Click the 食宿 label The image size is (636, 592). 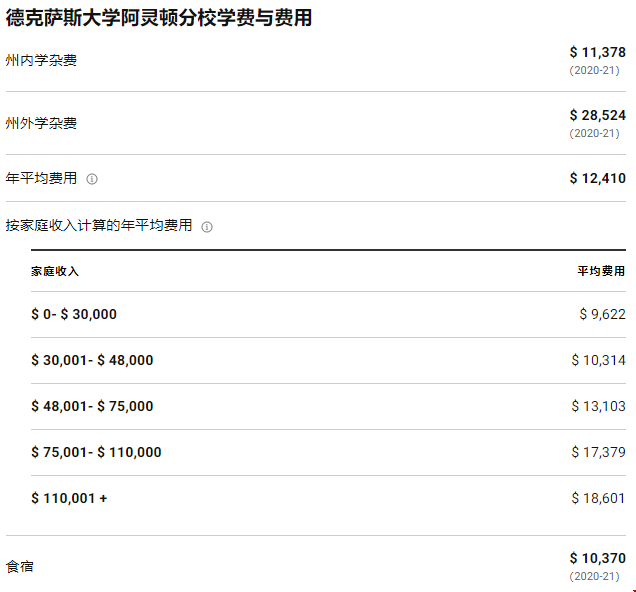(19, 566)
